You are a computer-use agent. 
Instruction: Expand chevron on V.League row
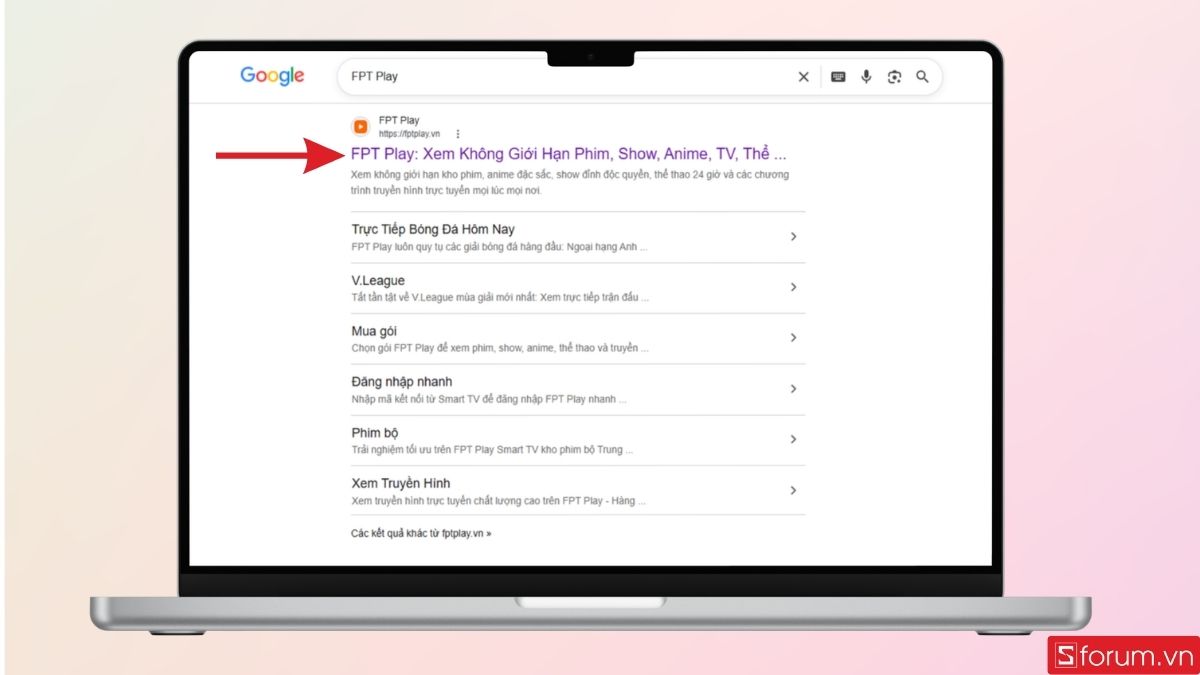point(793,287)
